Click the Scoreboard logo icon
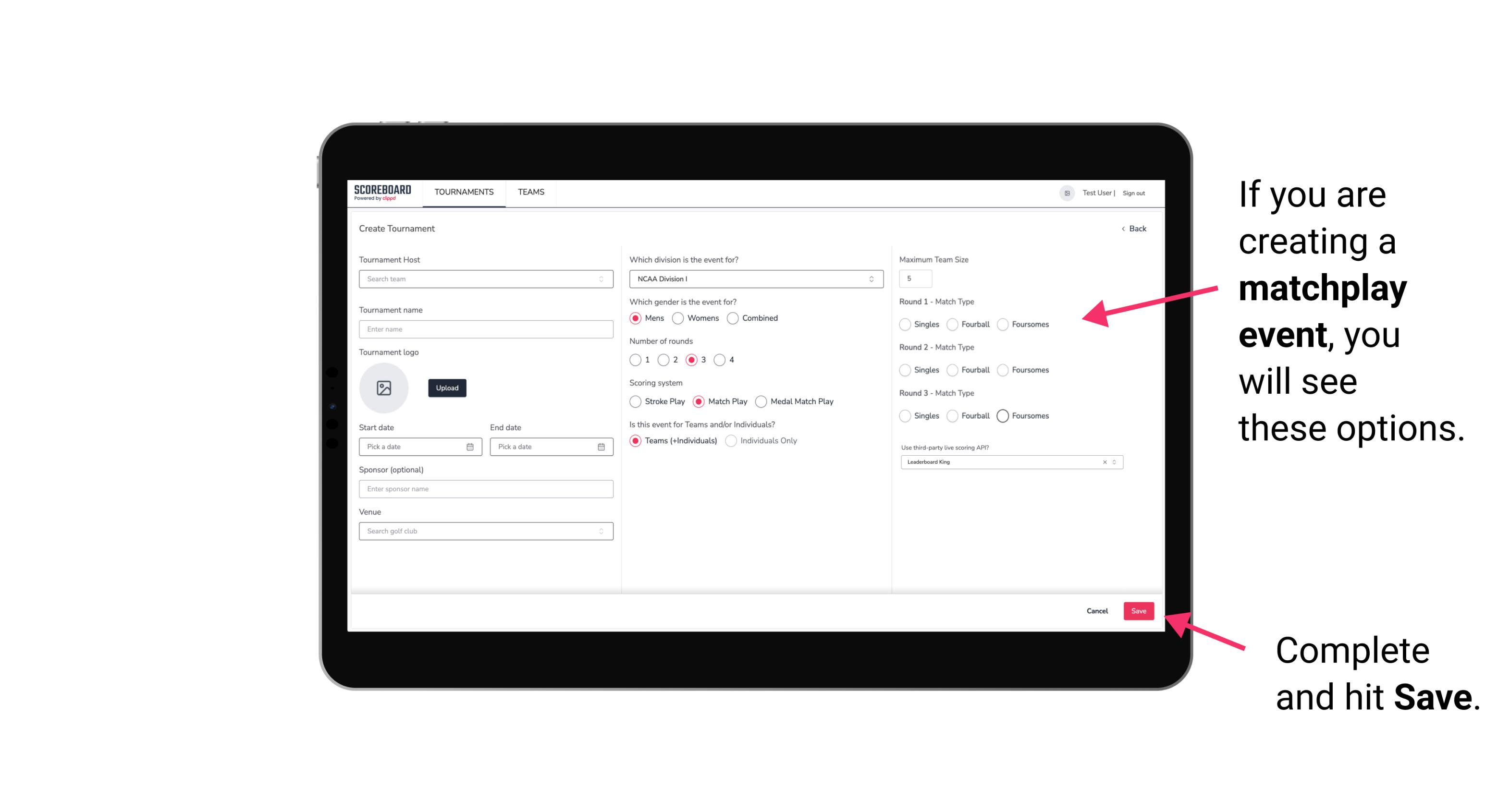Screen dimensions: 1510x812 click(x=383, y=192)
